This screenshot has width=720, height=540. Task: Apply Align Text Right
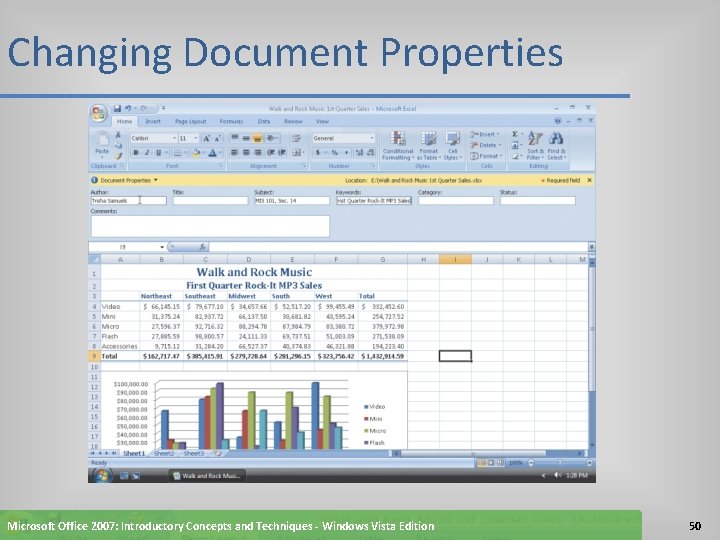(x=258, y=152)
